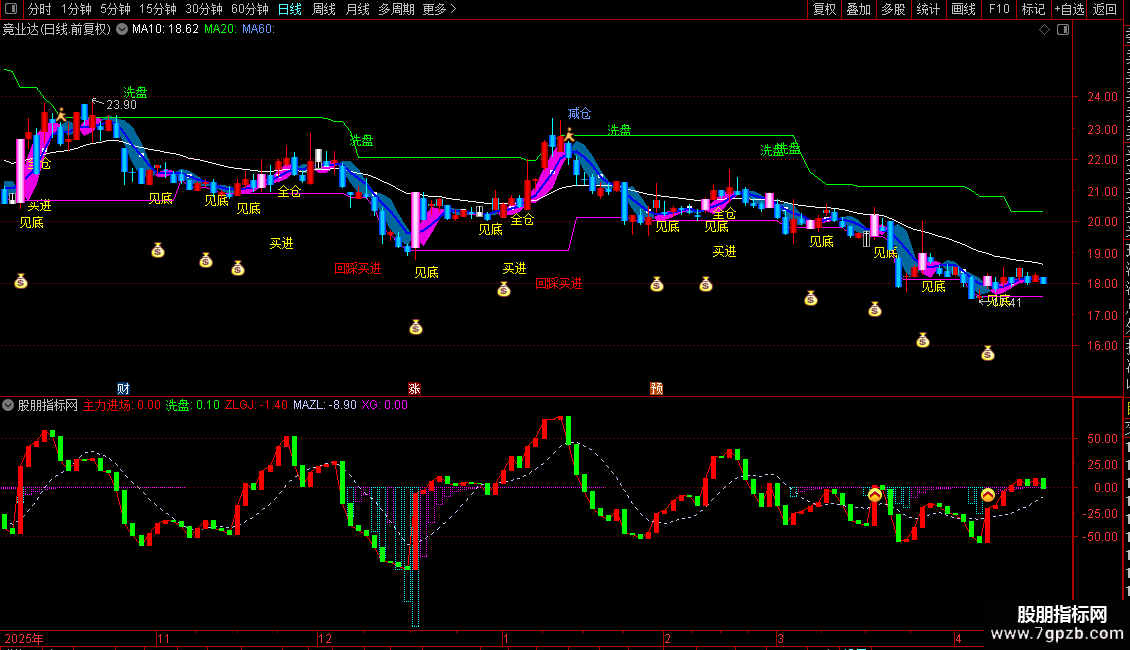Click the 涨 marker icon on the chart
1130x650 pixels.
(414, 388)
